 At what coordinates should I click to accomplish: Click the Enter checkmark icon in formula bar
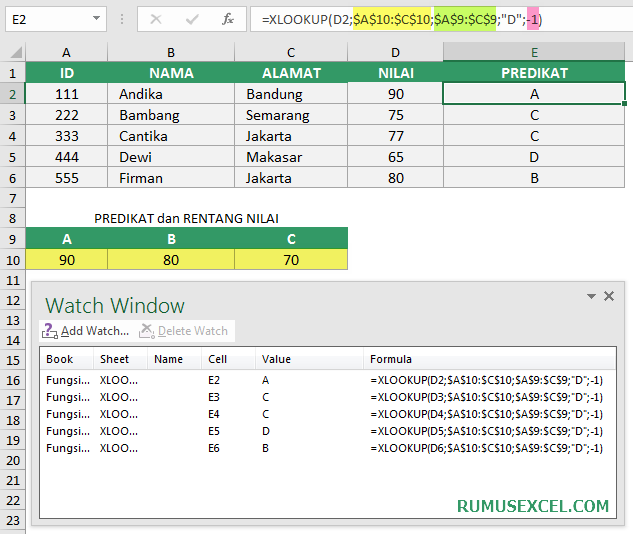(x=192, y=19)
